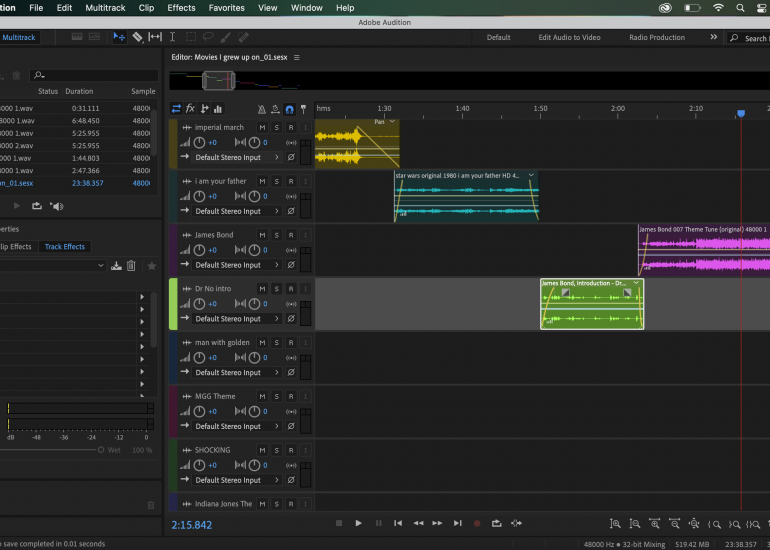Toggle loop playback in transport
Image resolution: width=770 pixels, height=550 pixels.
(x=497, y=523)
